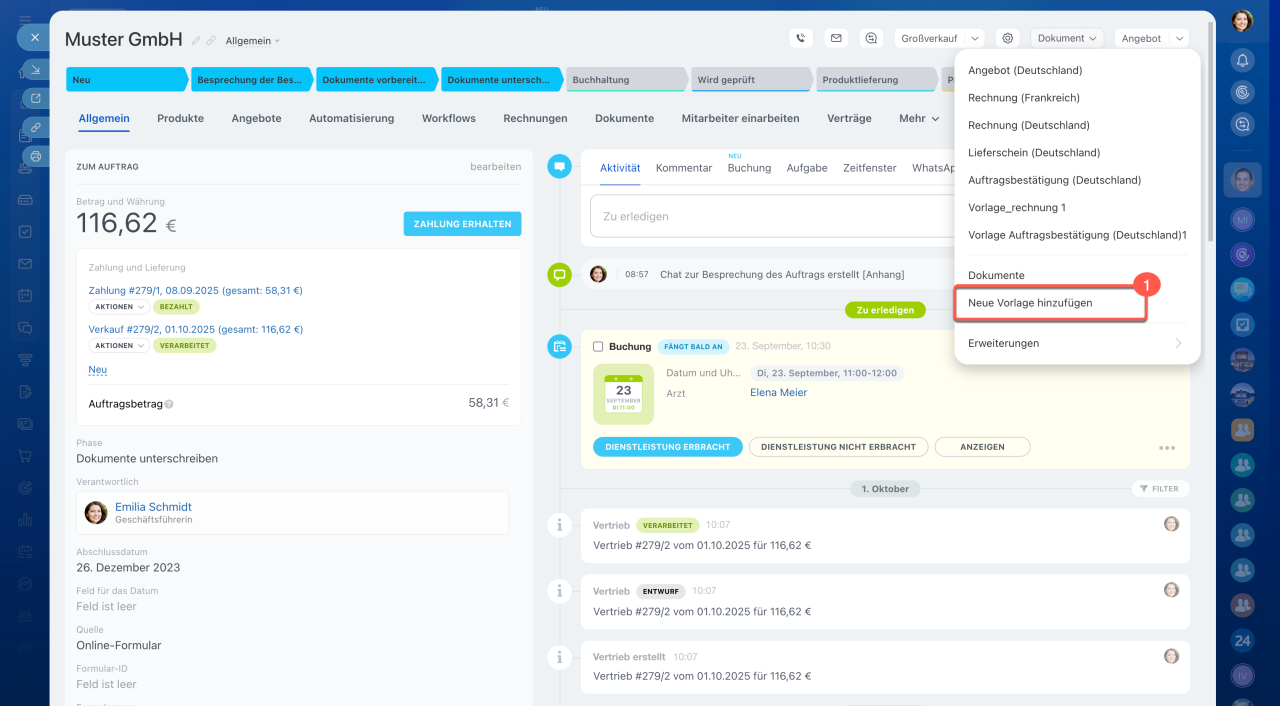1280x706 pixels.
Task: Open the Großverkauf pipeline dropdown
Action: tap(942, 38)
